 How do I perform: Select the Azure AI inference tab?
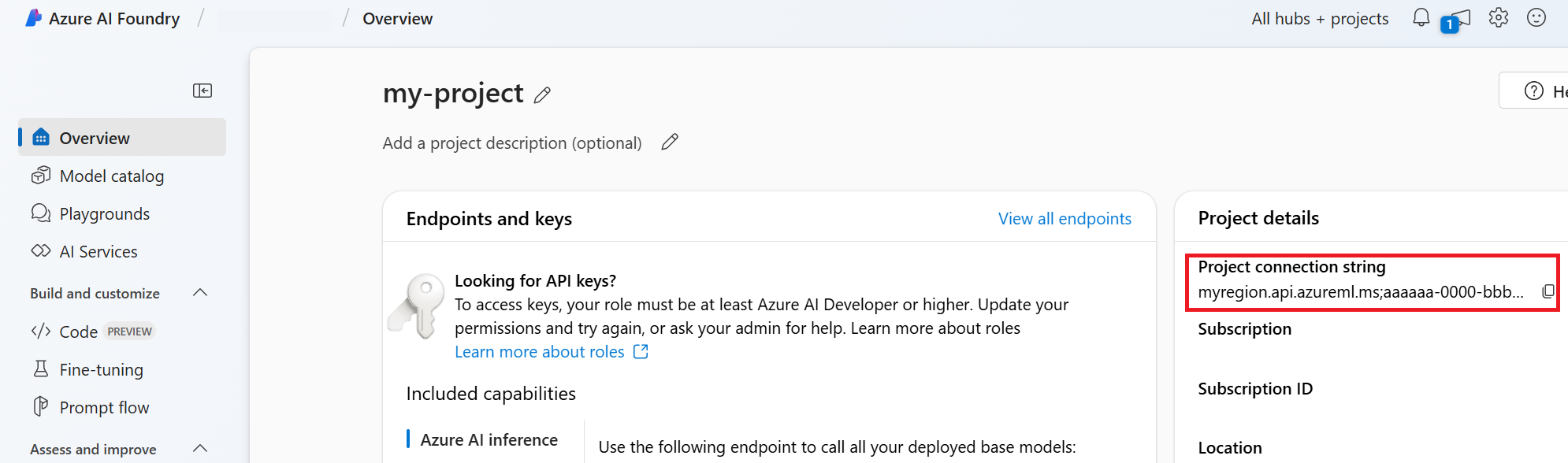(489, 439)
